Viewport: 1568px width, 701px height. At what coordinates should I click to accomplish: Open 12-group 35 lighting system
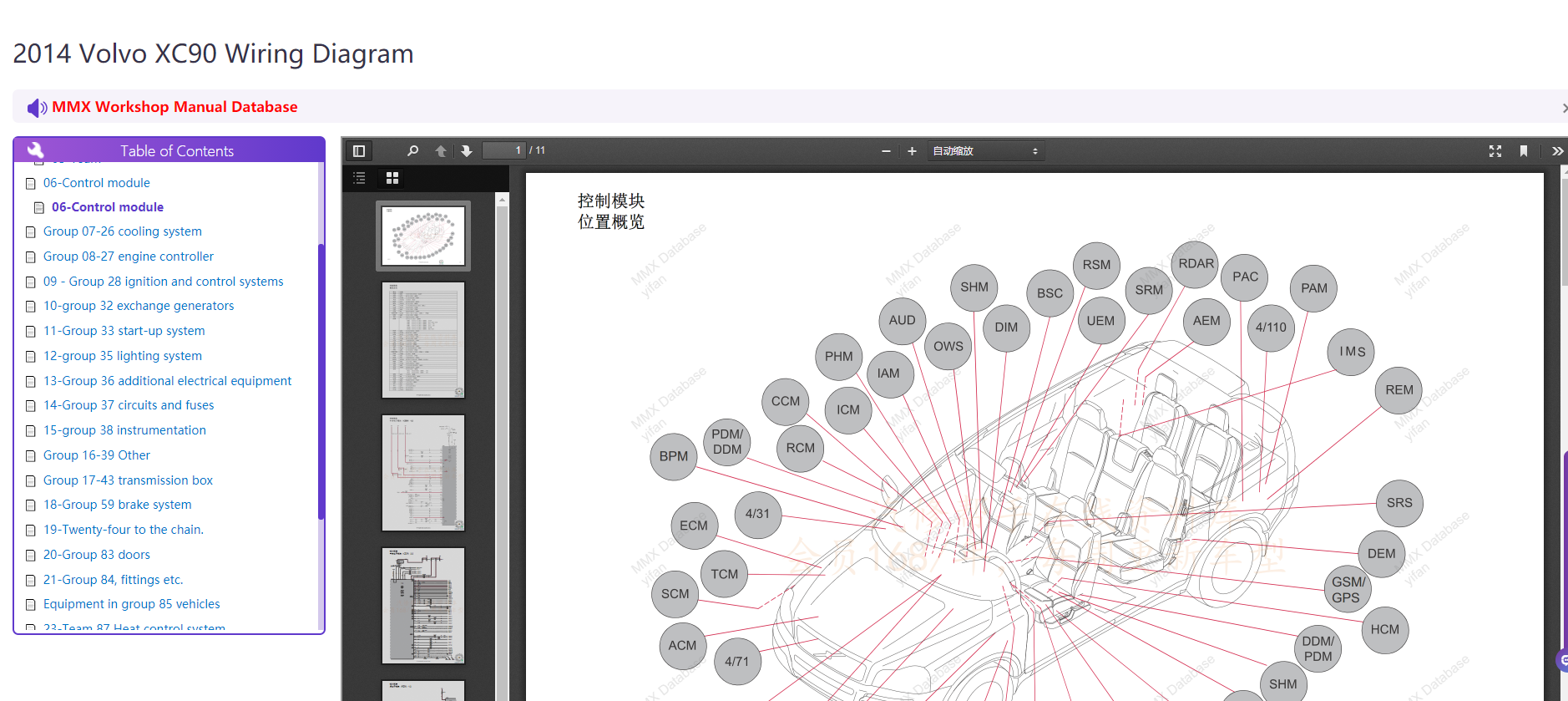123,356
